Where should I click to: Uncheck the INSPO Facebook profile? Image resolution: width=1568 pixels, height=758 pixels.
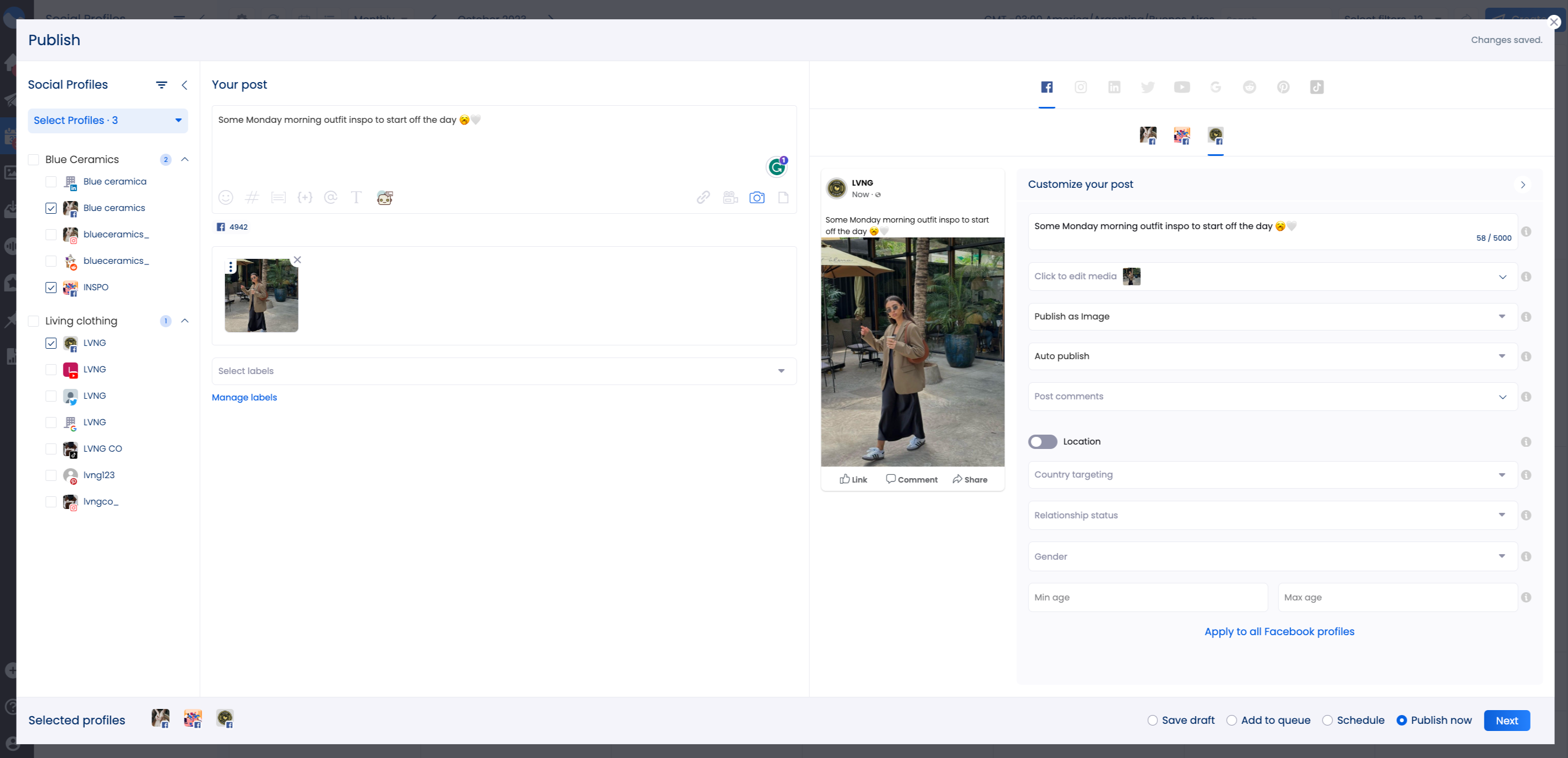(51, 287)
